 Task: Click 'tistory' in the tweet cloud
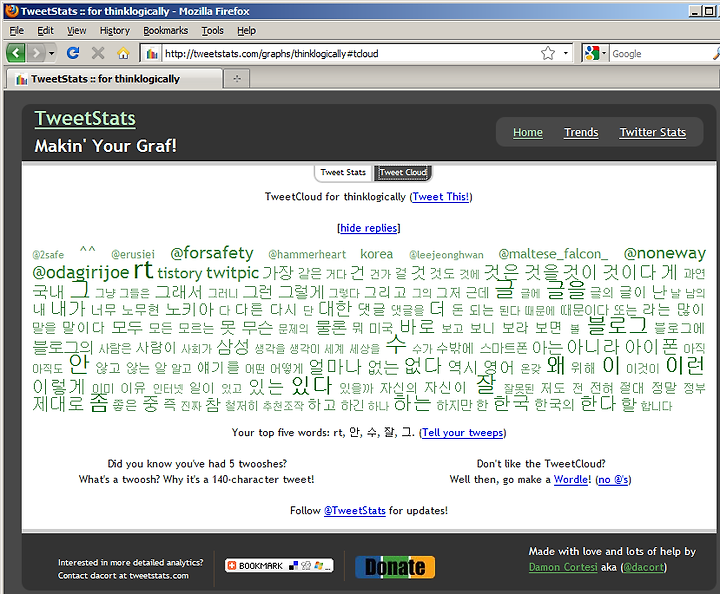click(180, 273)
